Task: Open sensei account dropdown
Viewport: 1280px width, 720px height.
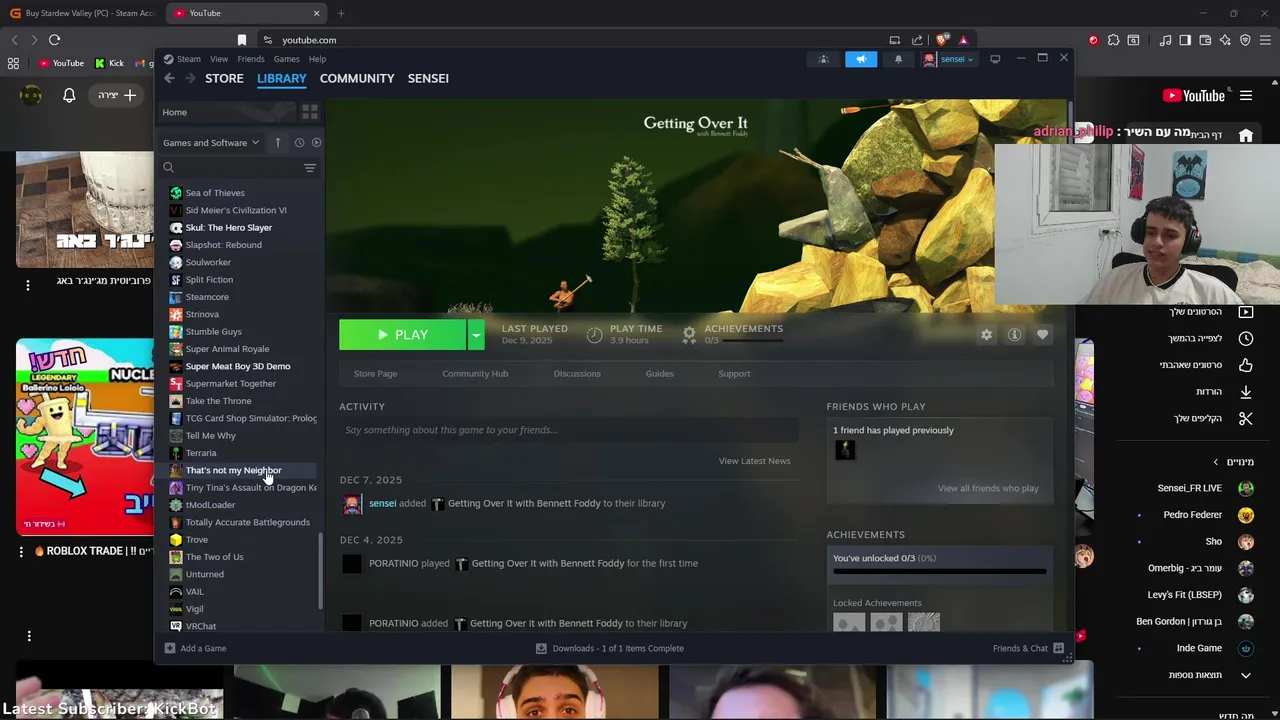Action: coord(951,59)
